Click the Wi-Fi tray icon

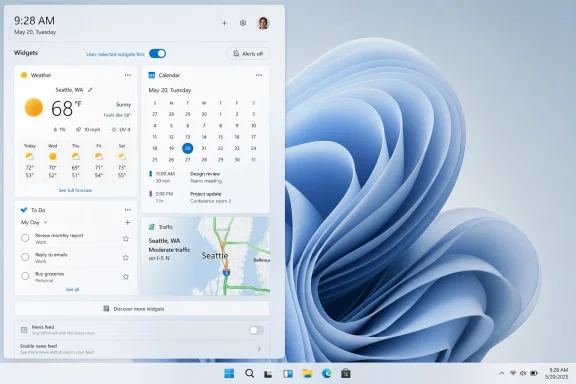click(513, 373)
